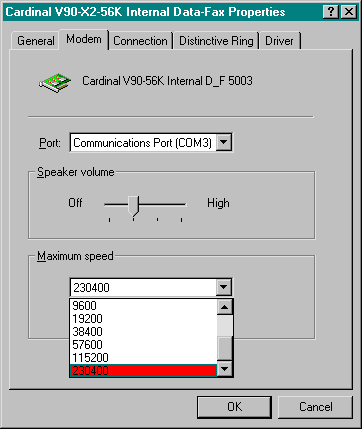
Task: Switch to the General tab
Action: pos(36,41)
